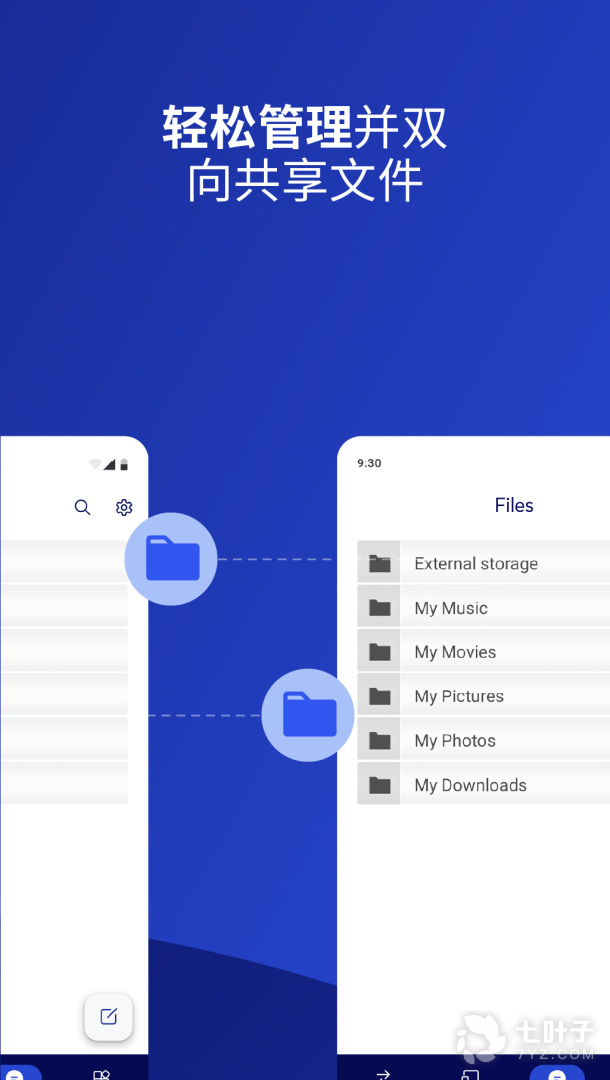The image size is (610, 1080).
Task: Tap the Wi-Fi signal status icon
Action: coord(96,465)
